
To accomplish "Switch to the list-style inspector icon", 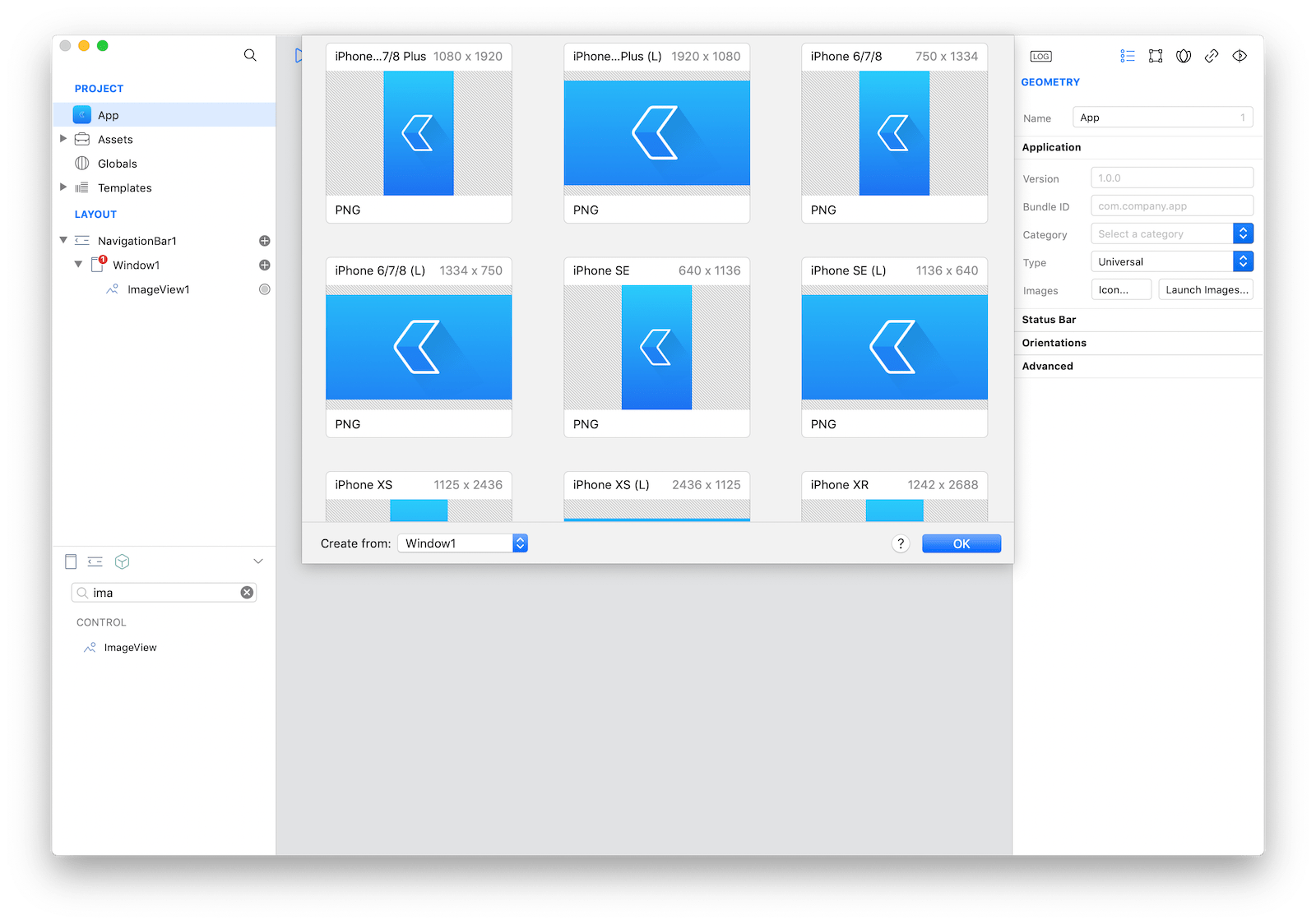I will pos(1128,56).
